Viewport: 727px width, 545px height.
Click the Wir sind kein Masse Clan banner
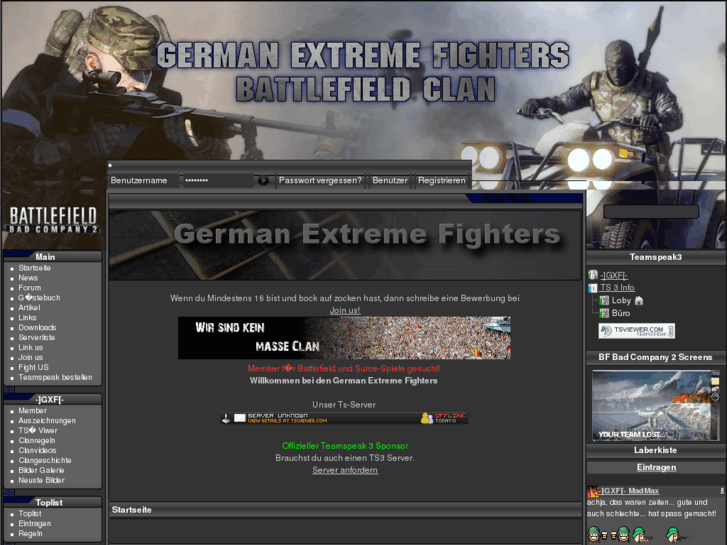344,338
